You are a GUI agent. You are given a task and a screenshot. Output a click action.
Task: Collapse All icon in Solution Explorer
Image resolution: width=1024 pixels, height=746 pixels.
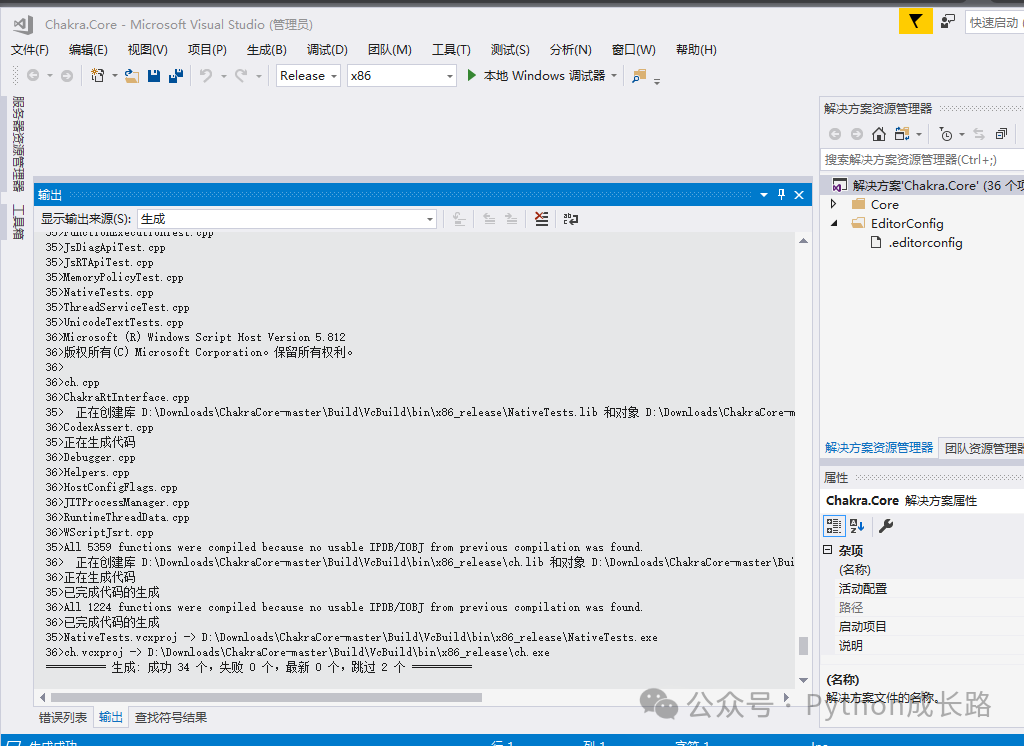tap(1001, 134)
